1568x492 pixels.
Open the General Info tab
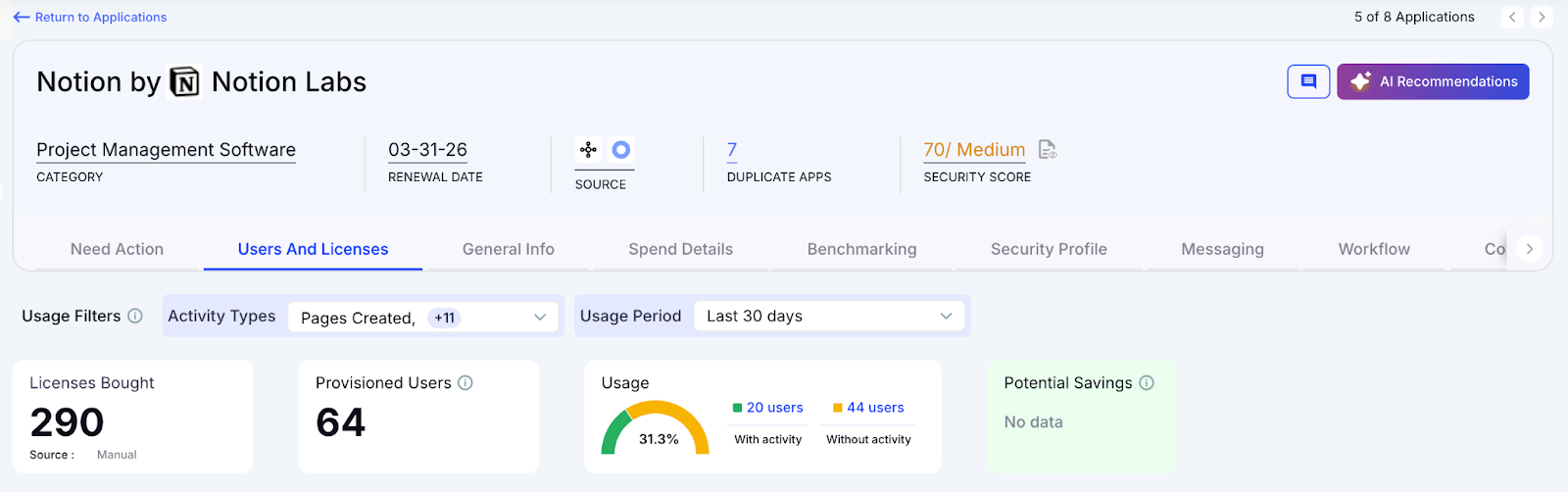(509, 250)
